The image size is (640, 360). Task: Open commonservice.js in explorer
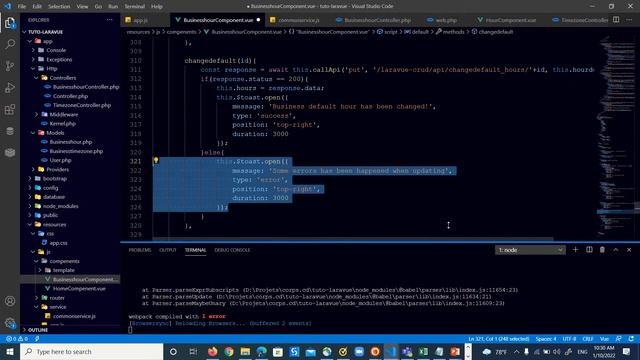click(74, 316)
